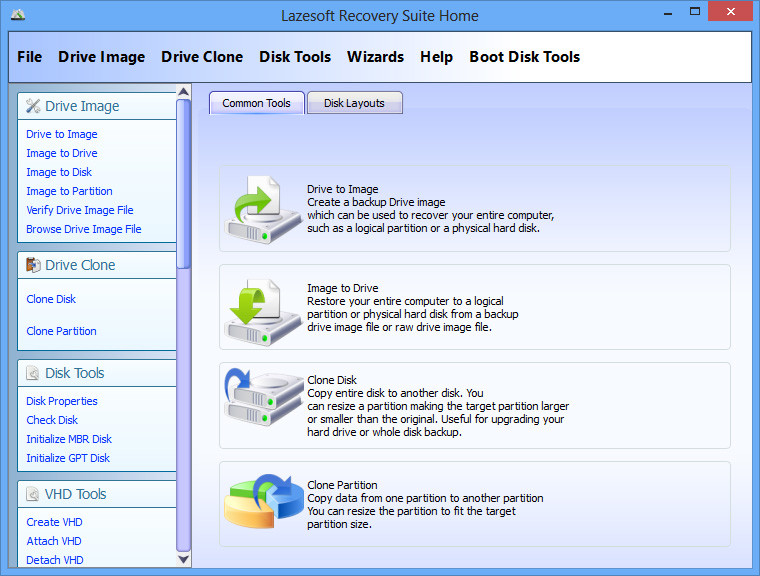Open the Wizards menu
Viewport: 760px width, 576px height.
(376, 57)
